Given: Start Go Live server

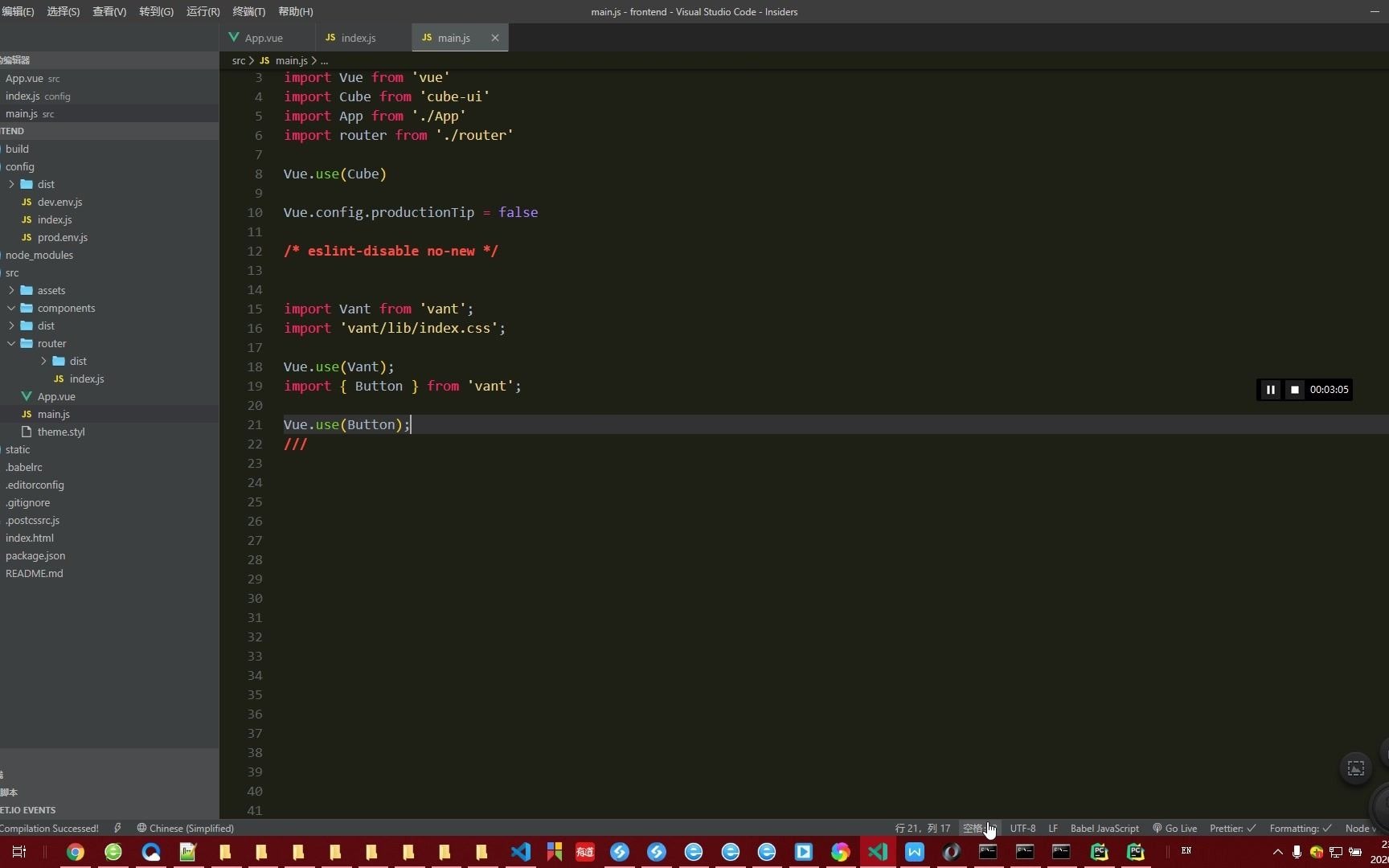Looking at the screenshot, I should (1174, 828).
